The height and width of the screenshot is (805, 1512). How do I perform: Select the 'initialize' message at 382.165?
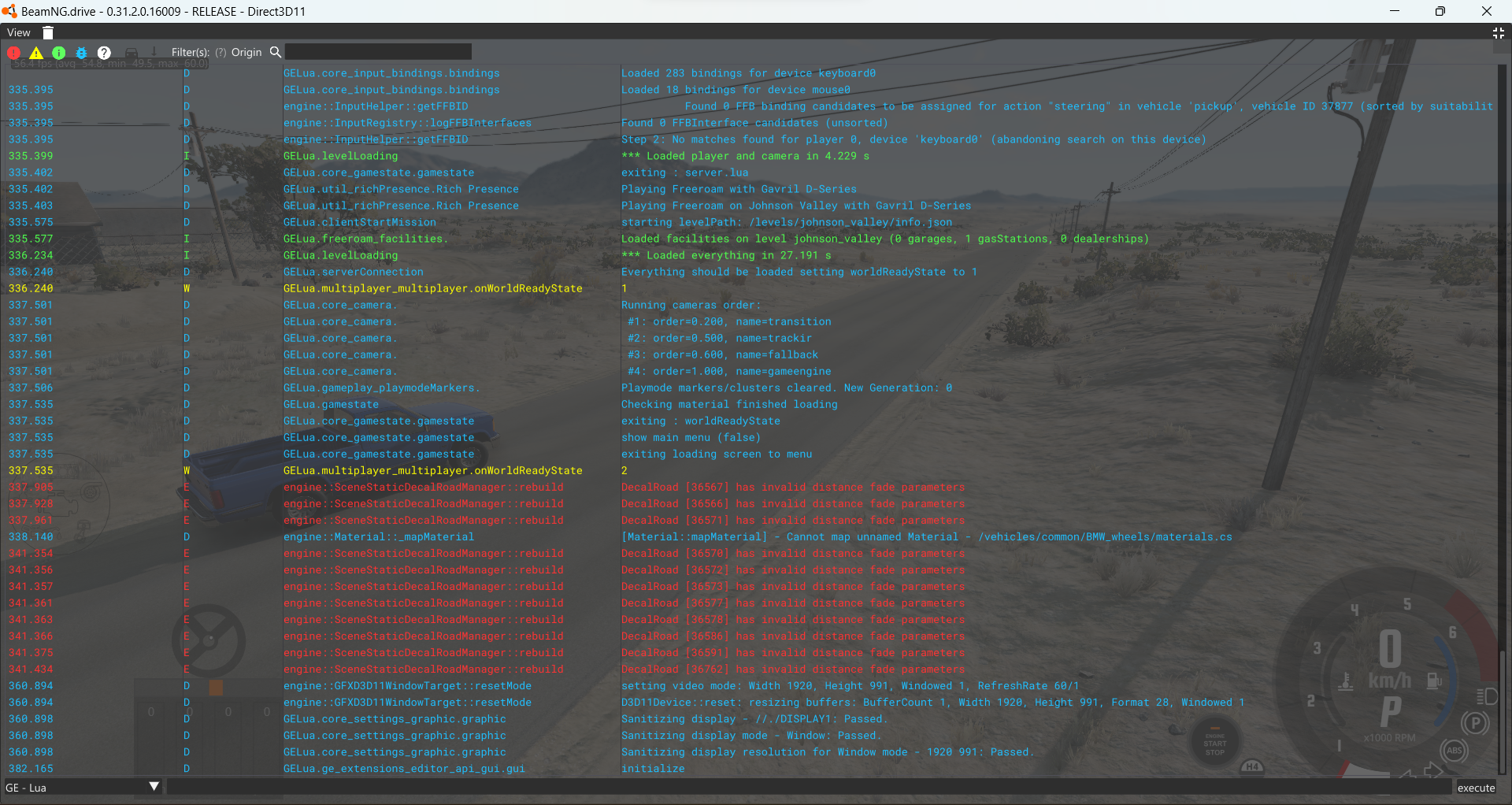653,768
